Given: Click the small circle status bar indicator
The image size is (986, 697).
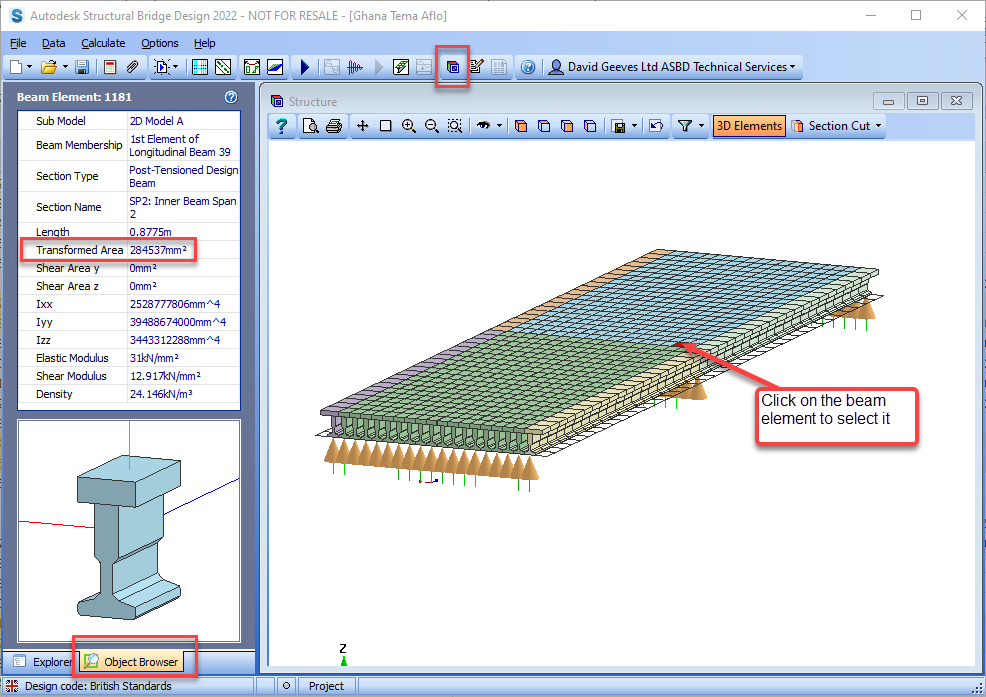Looking at the screenshot, I should (287, 686).
